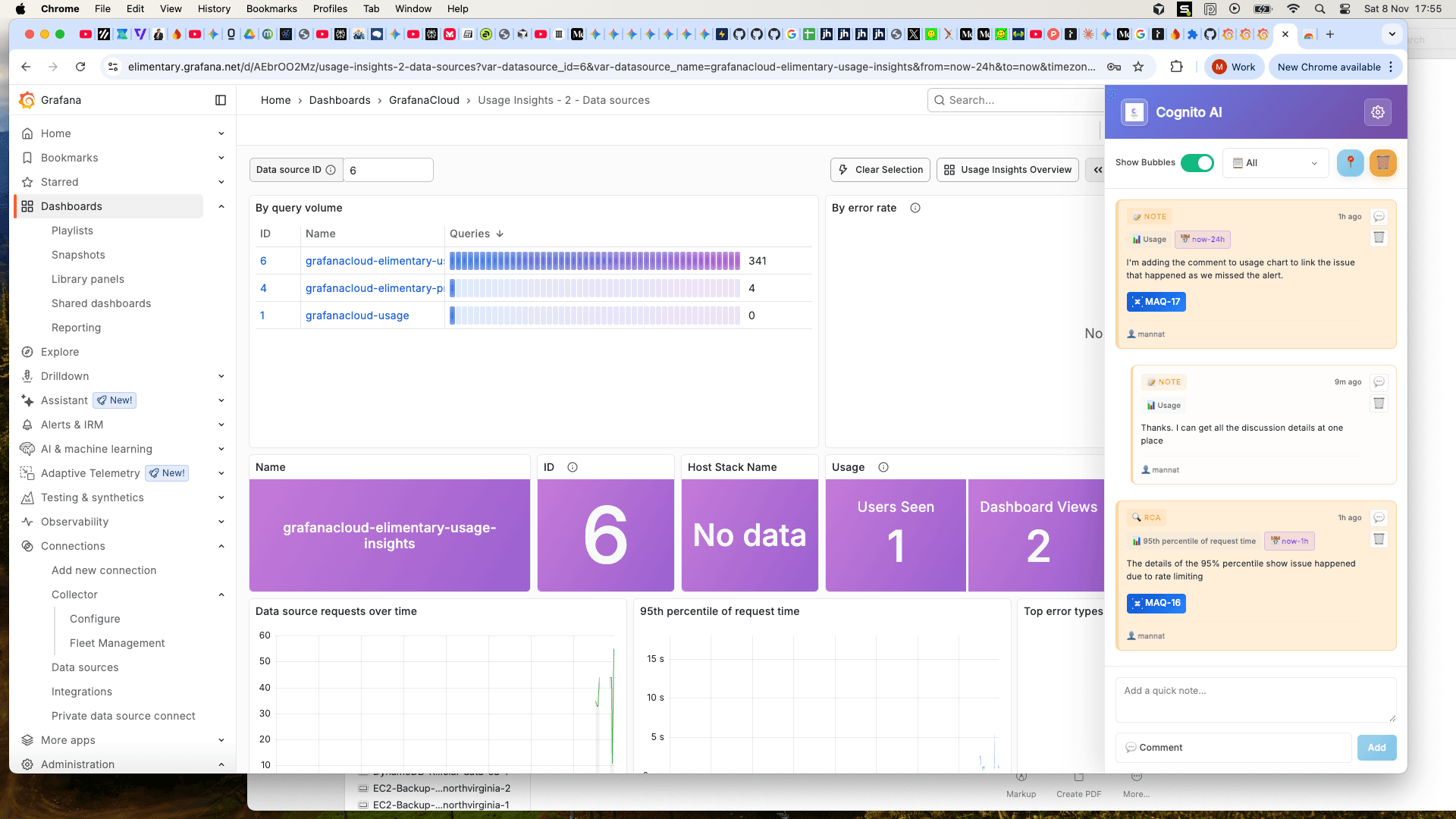Open the History menu in the menu bar
Screen dimensions: 1456x819
[214, 8]
